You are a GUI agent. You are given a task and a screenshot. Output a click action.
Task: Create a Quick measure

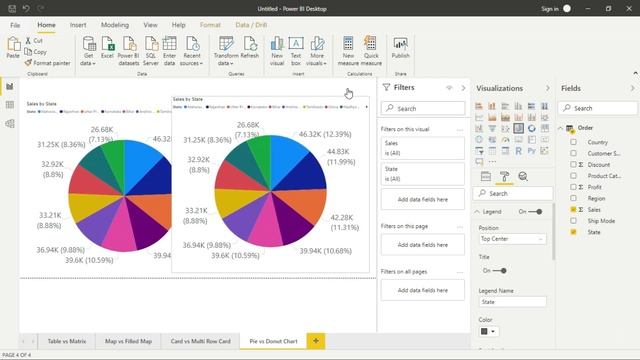click(x=371, y=51)
